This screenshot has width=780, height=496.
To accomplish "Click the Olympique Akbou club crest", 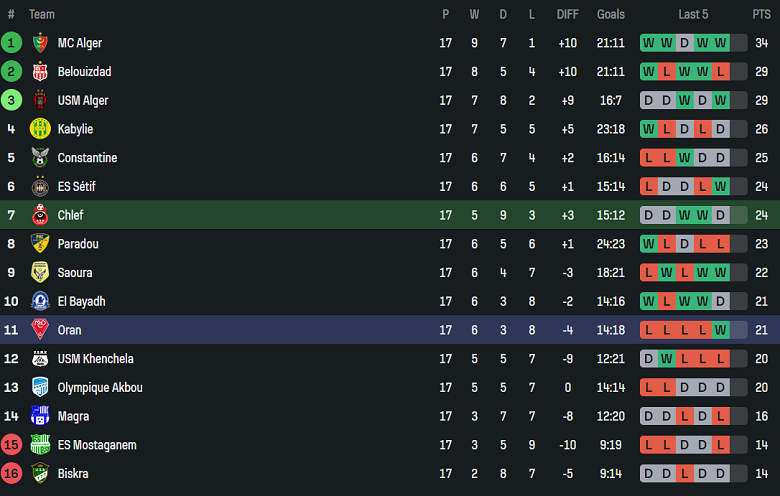I will (x=40, y=387).
